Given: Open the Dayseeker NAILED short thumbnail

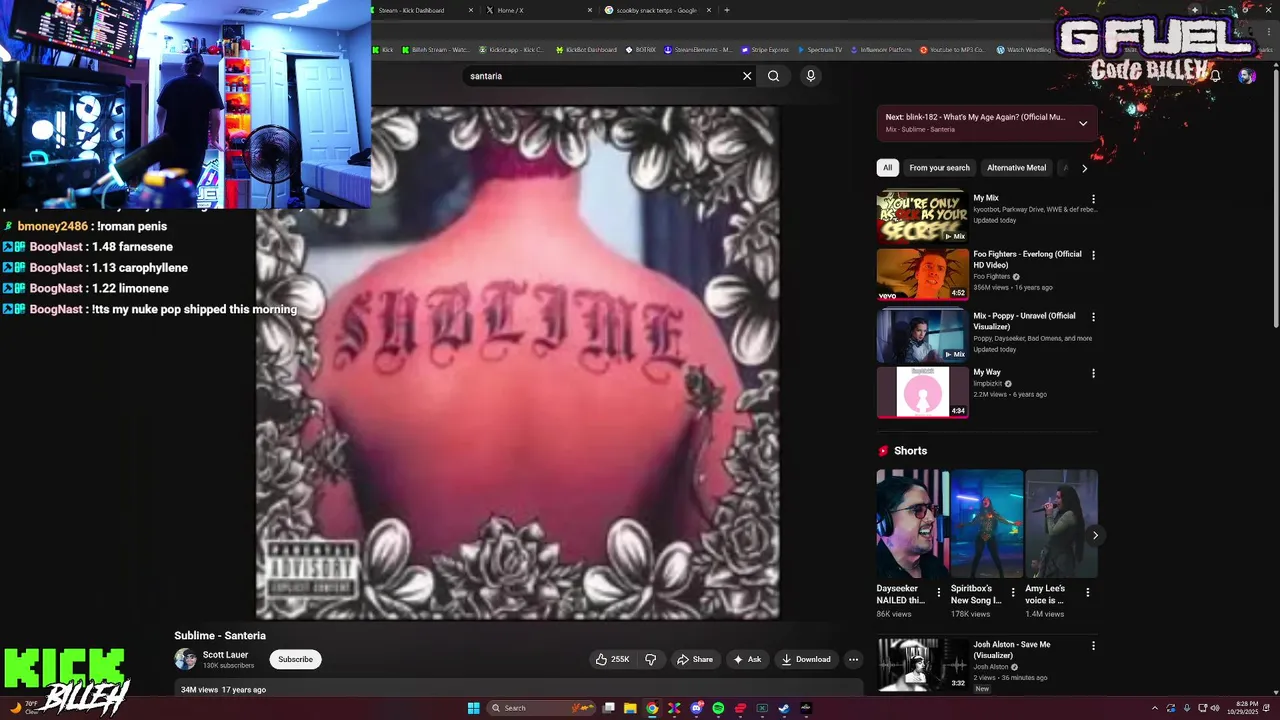Looking at the screenshot, I should (x=912, y=524).
